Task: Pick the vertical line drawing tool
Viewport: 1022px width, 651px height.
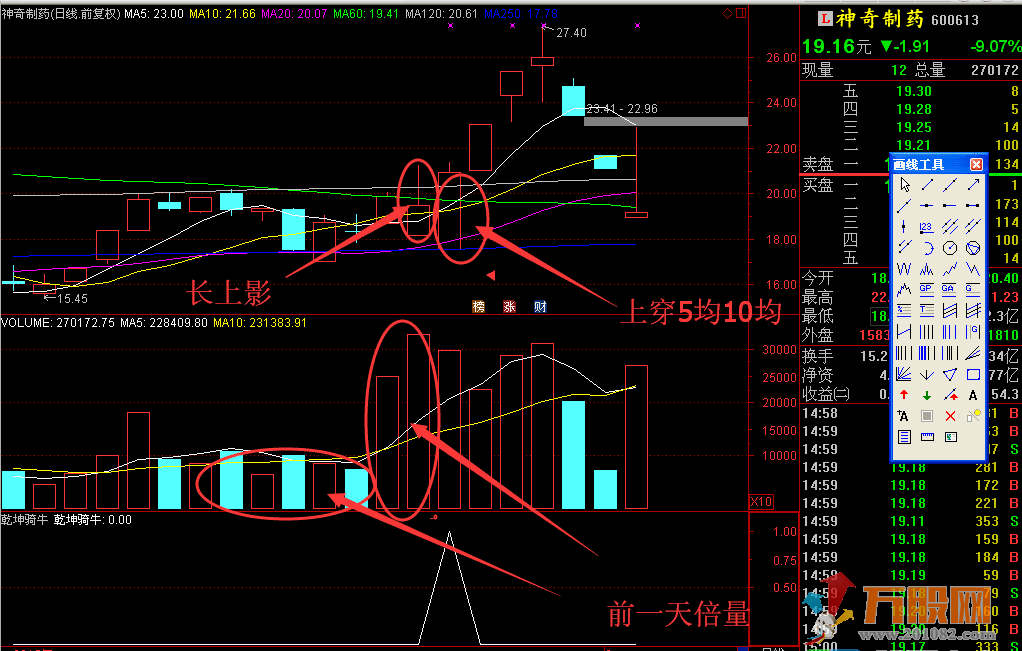Action: (x=904, y=227)
